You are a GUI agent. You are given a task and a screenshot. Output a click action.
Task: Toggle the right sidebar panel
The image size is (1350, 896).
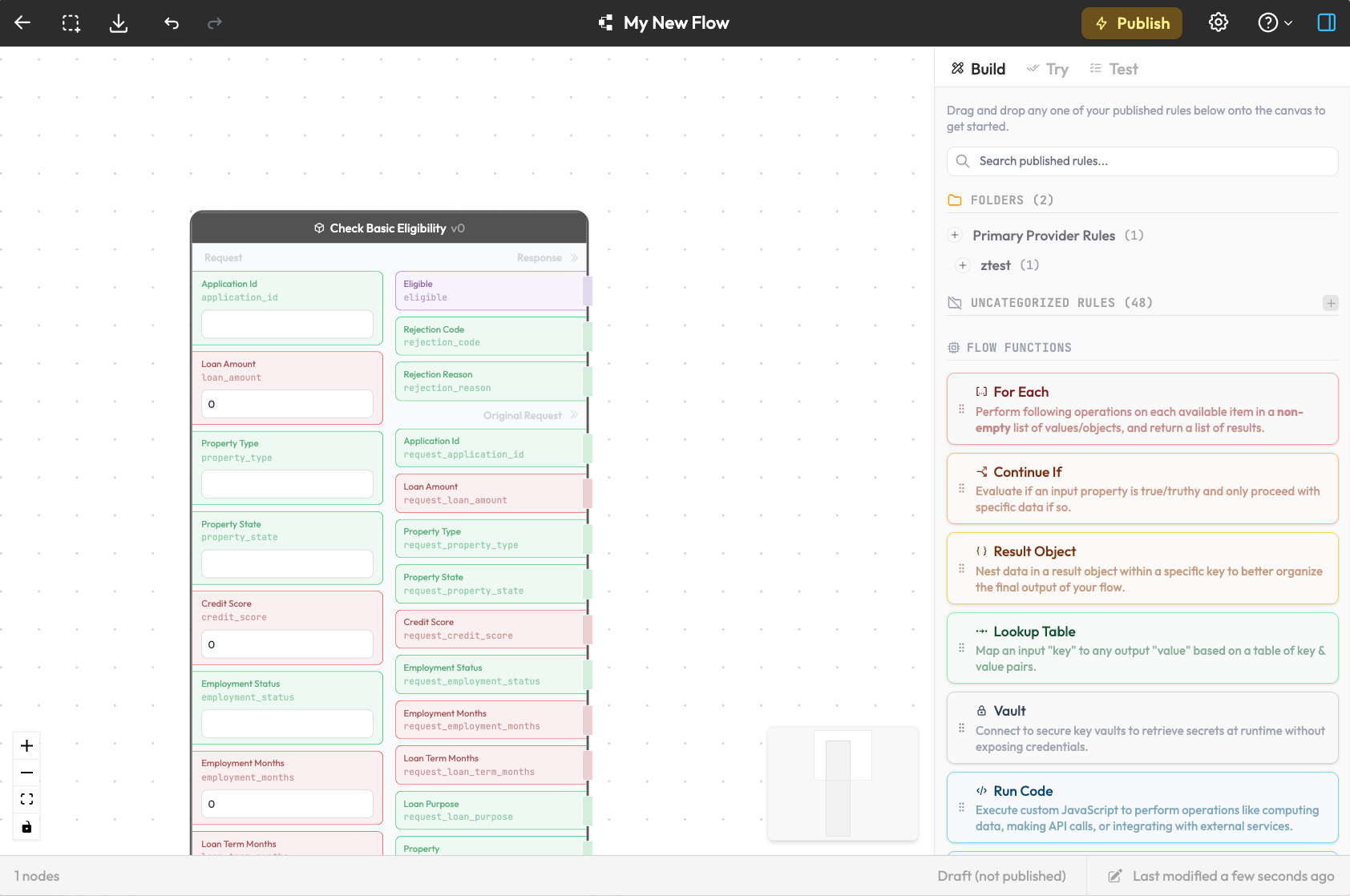click(x=1326, y=23)
